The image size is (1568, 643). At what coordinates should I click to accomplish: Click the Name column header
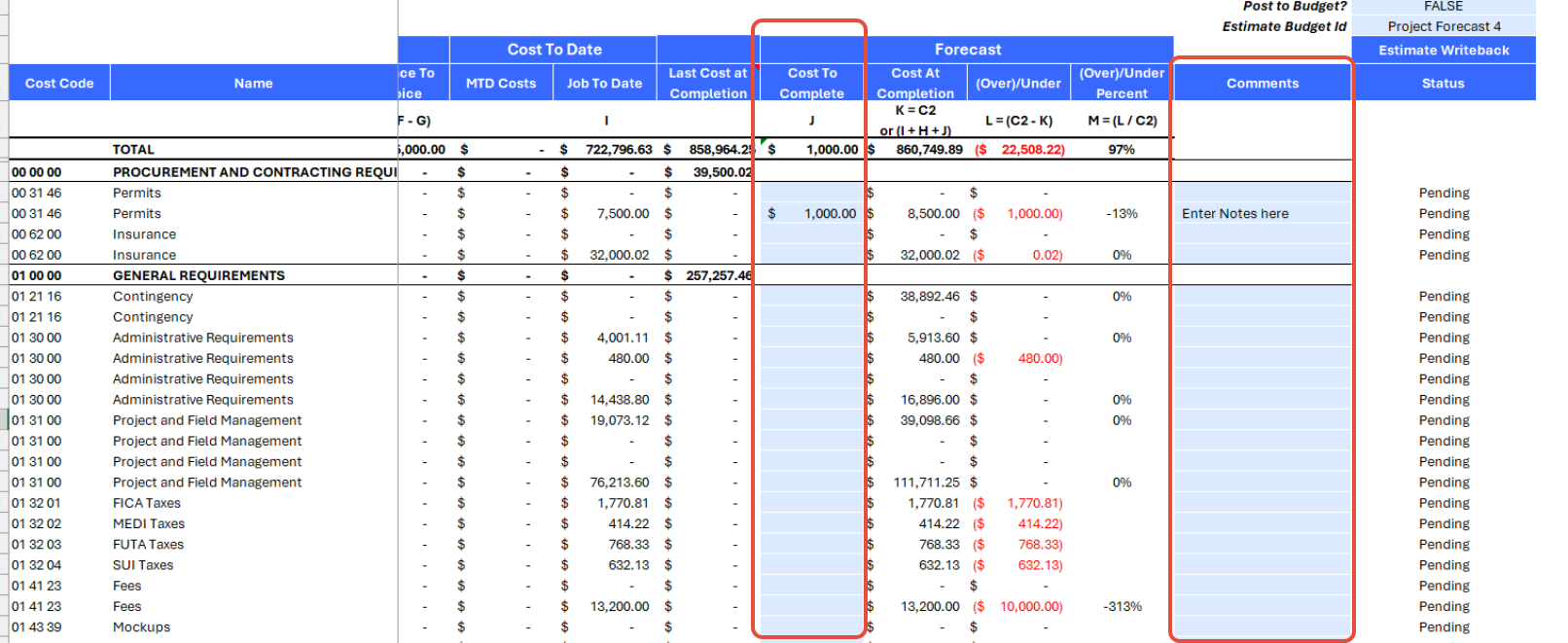pyautogui.click(x=253, y=84)
